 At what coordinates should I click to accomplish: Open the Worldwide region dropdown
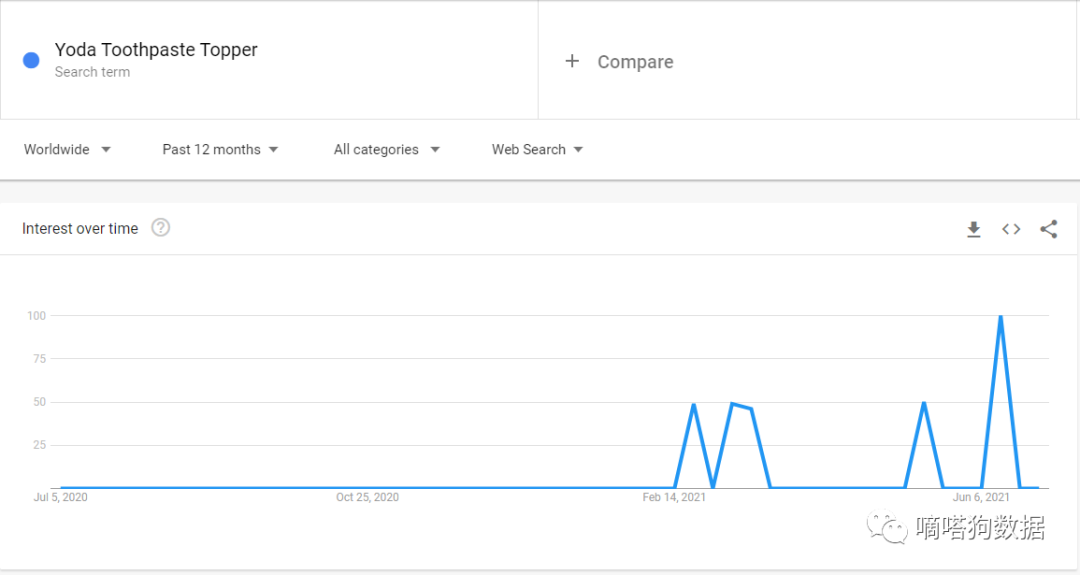point(67,150)
